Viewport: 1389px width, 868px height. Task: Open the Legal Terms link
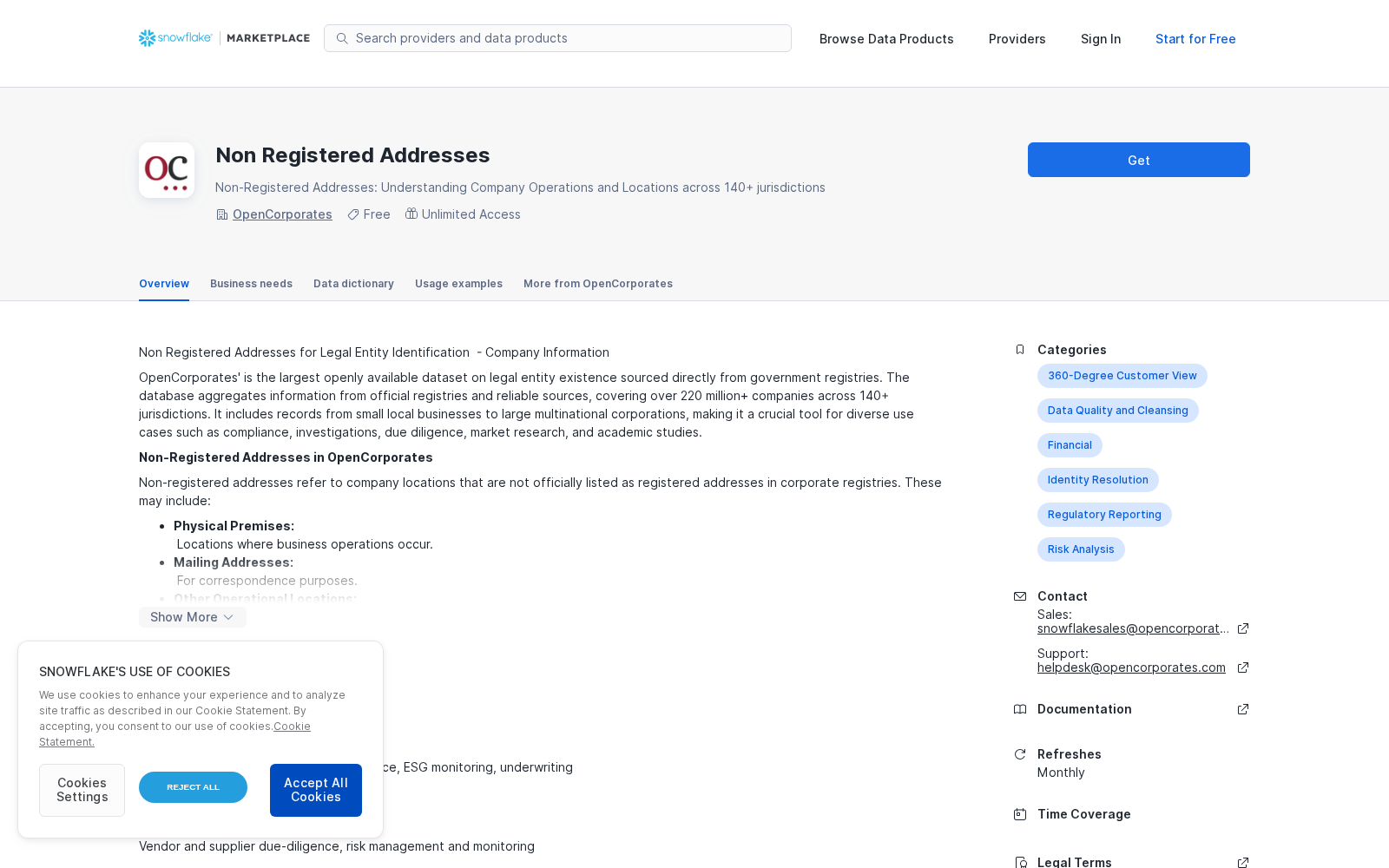pos(1075,862)
